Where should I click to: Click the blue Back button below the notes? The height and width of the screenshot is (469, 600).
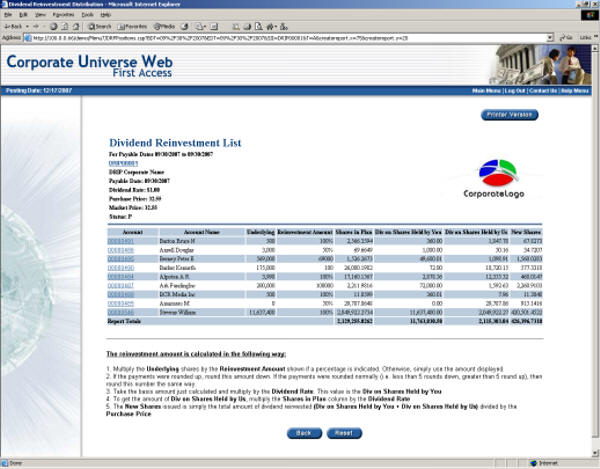point(304,433)
